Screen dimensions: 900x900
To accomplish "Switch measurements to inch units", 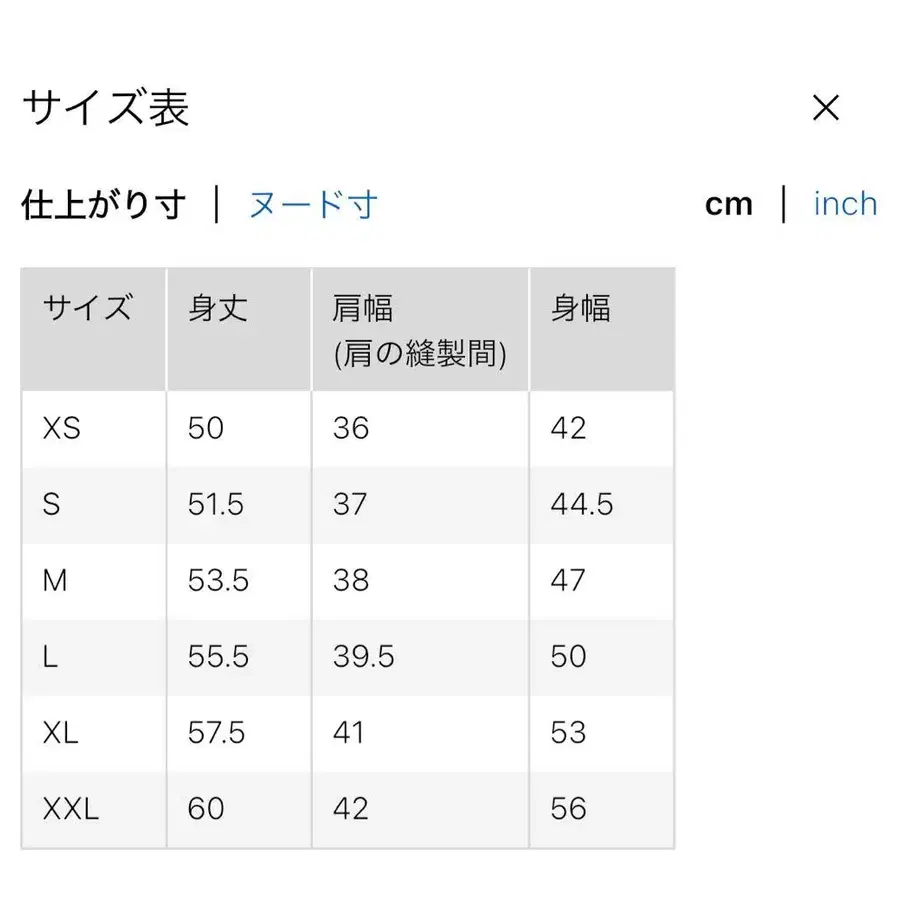I will [x=845, y=204].
